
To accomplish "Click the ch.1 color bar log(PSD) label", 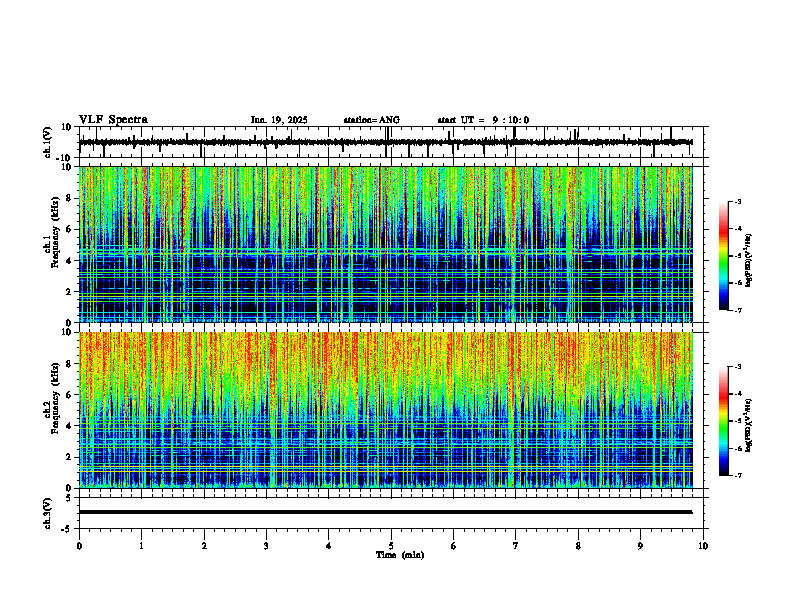I will point(749,261).
